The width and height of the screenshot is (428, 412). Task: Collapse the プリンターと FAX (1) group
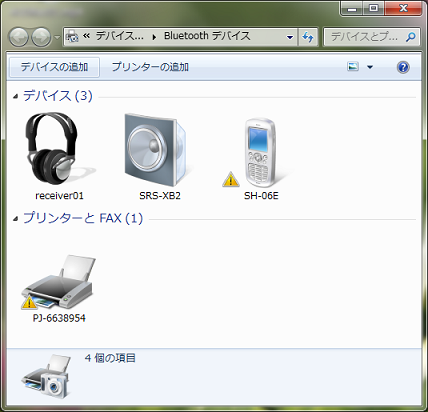[x=15, y=219]
